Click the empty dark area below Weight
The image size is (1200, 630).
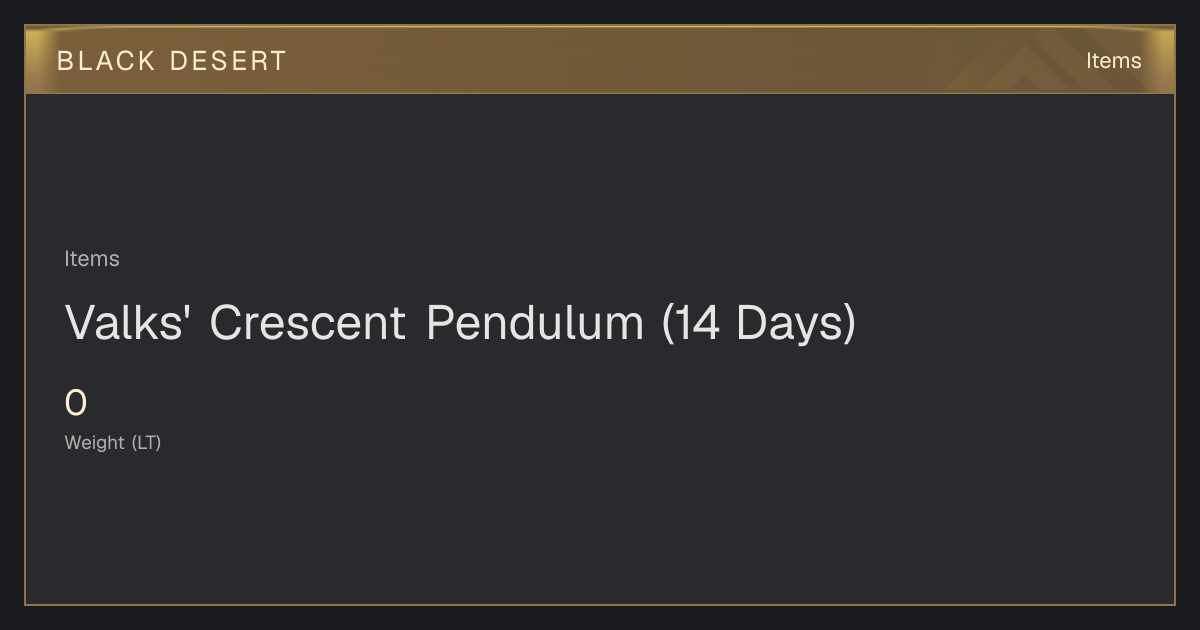pos(600,530)
